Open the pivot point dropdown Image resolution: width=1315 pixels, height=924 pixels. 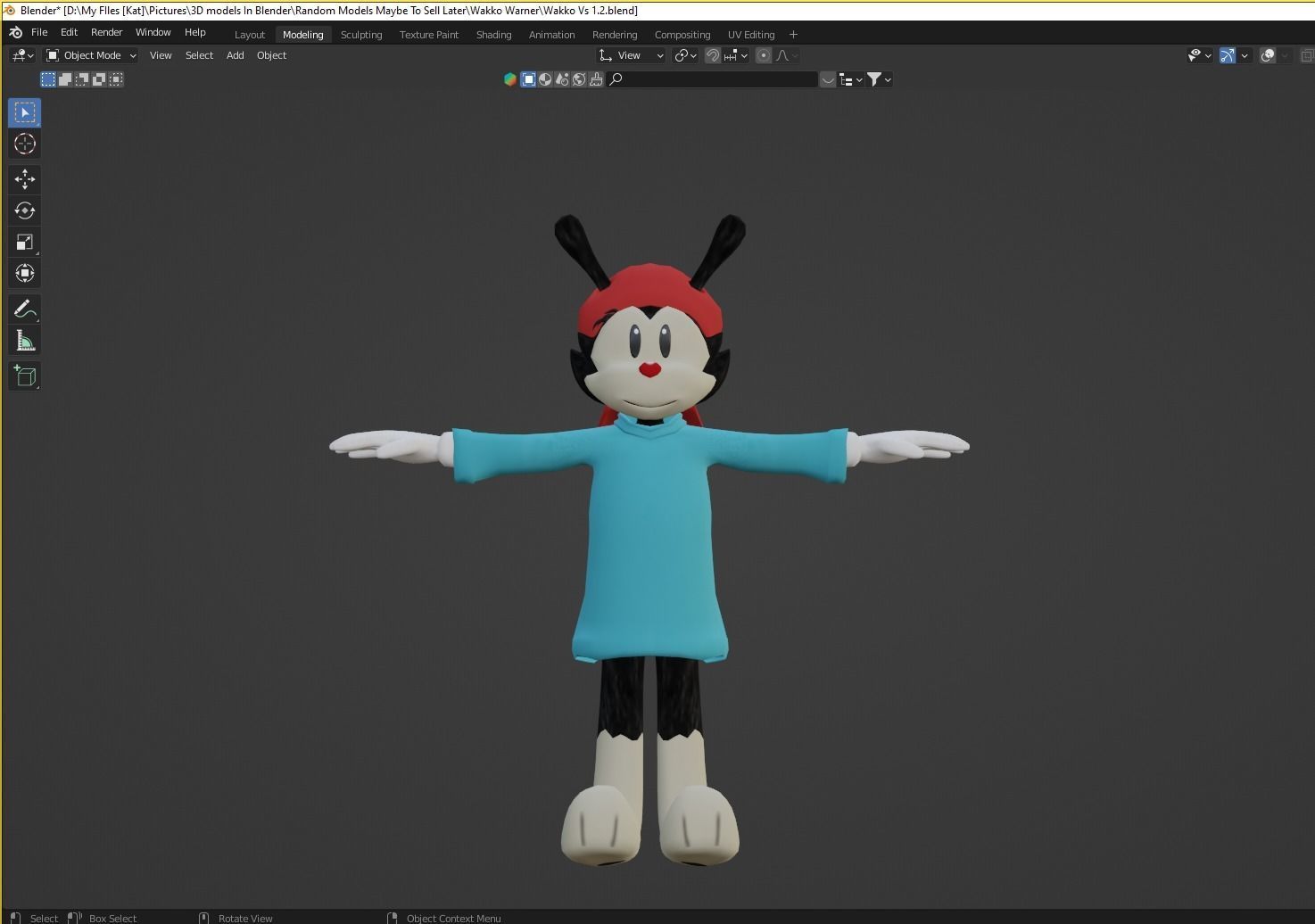[x=685, y=55]
